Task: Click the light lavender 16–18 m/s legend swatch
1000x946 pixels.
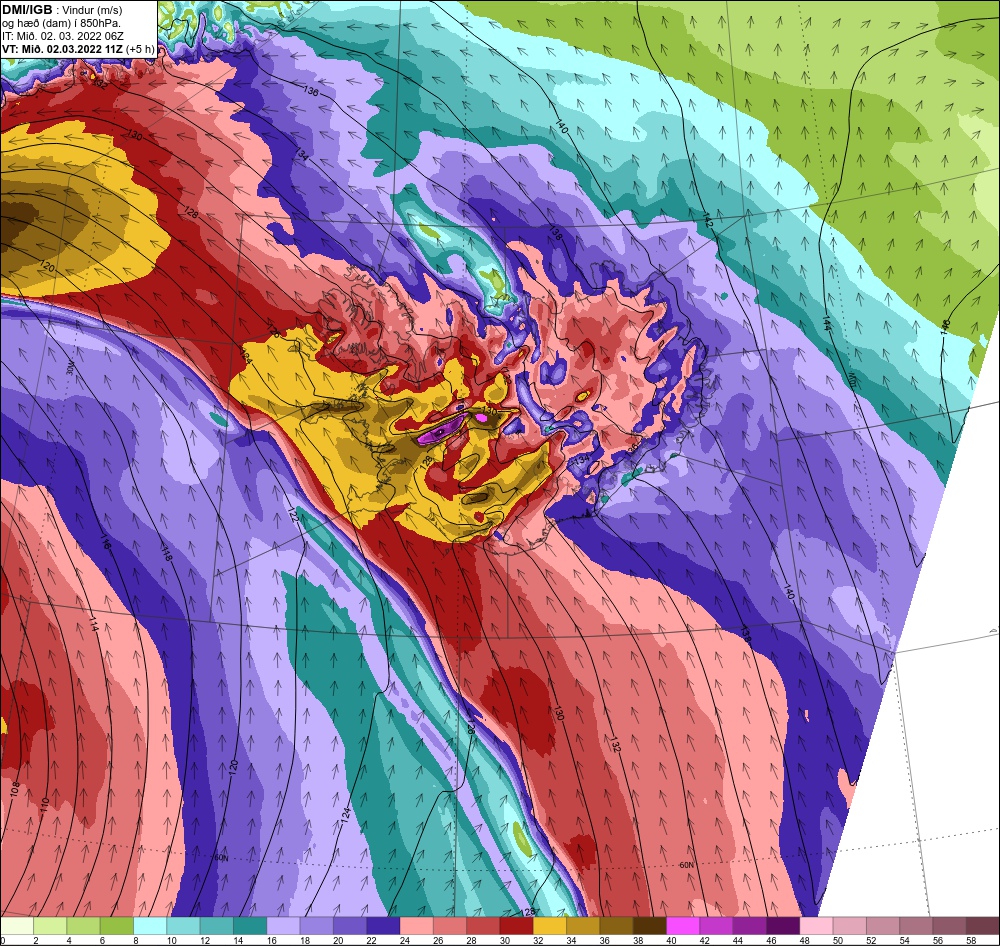Action: point(283,926)
